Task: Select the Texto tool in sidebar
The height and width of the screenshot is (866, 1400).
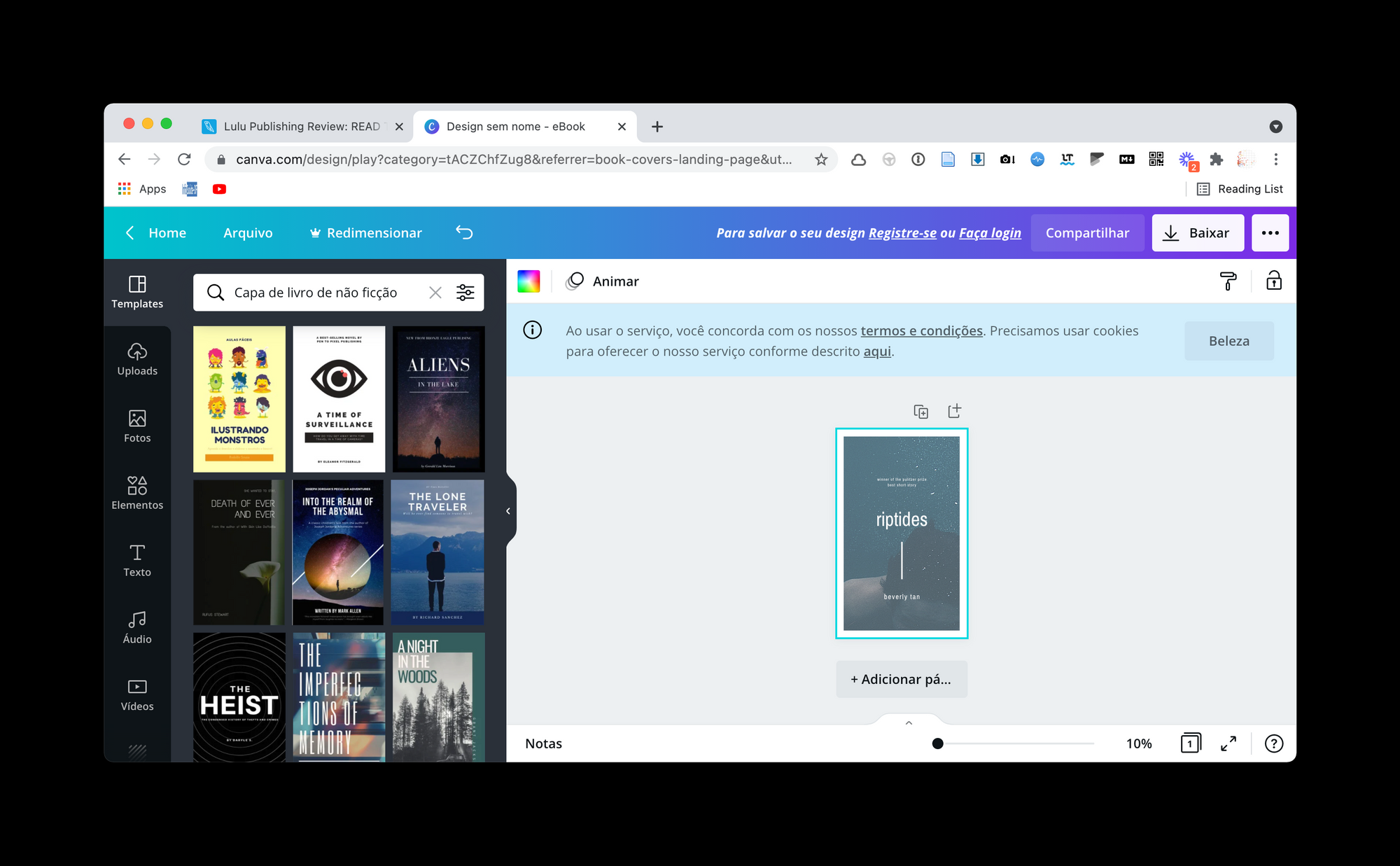Action: 137,560
